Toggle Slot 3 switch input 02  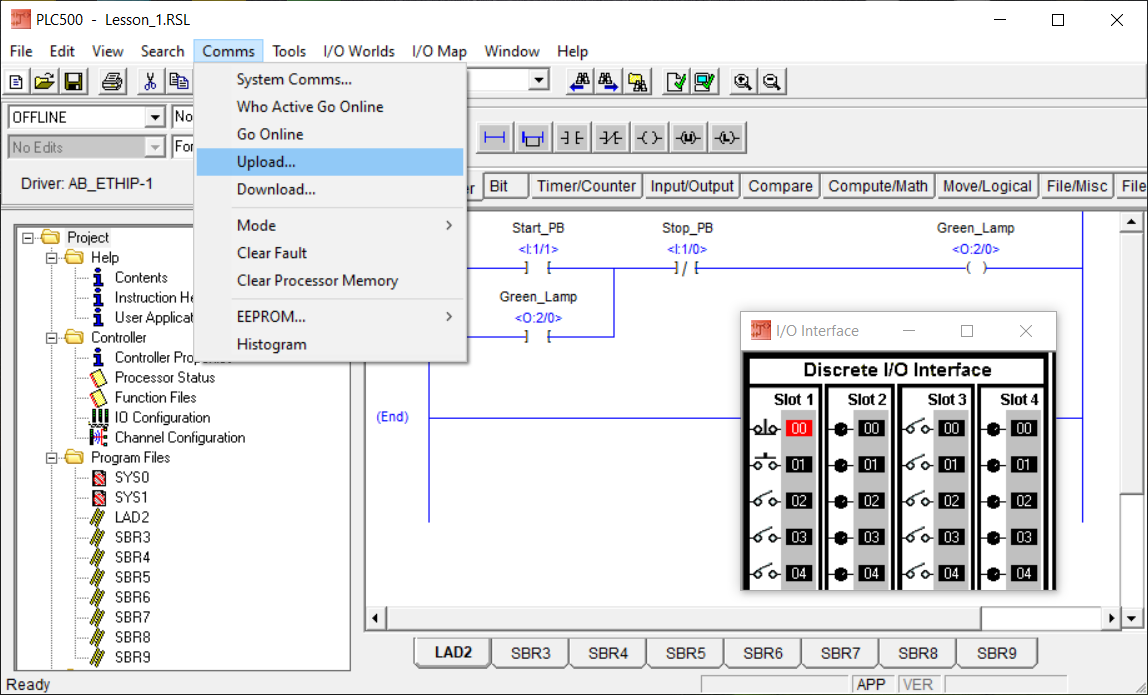coord(919,501)
